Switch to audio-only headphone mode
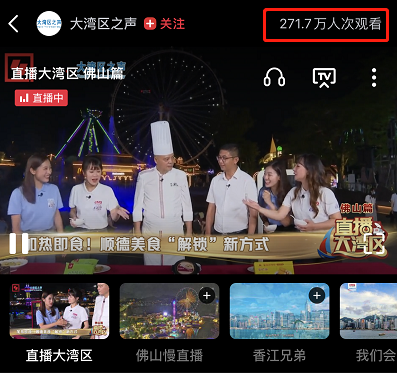The image size is (397, 373). point(274,78)
